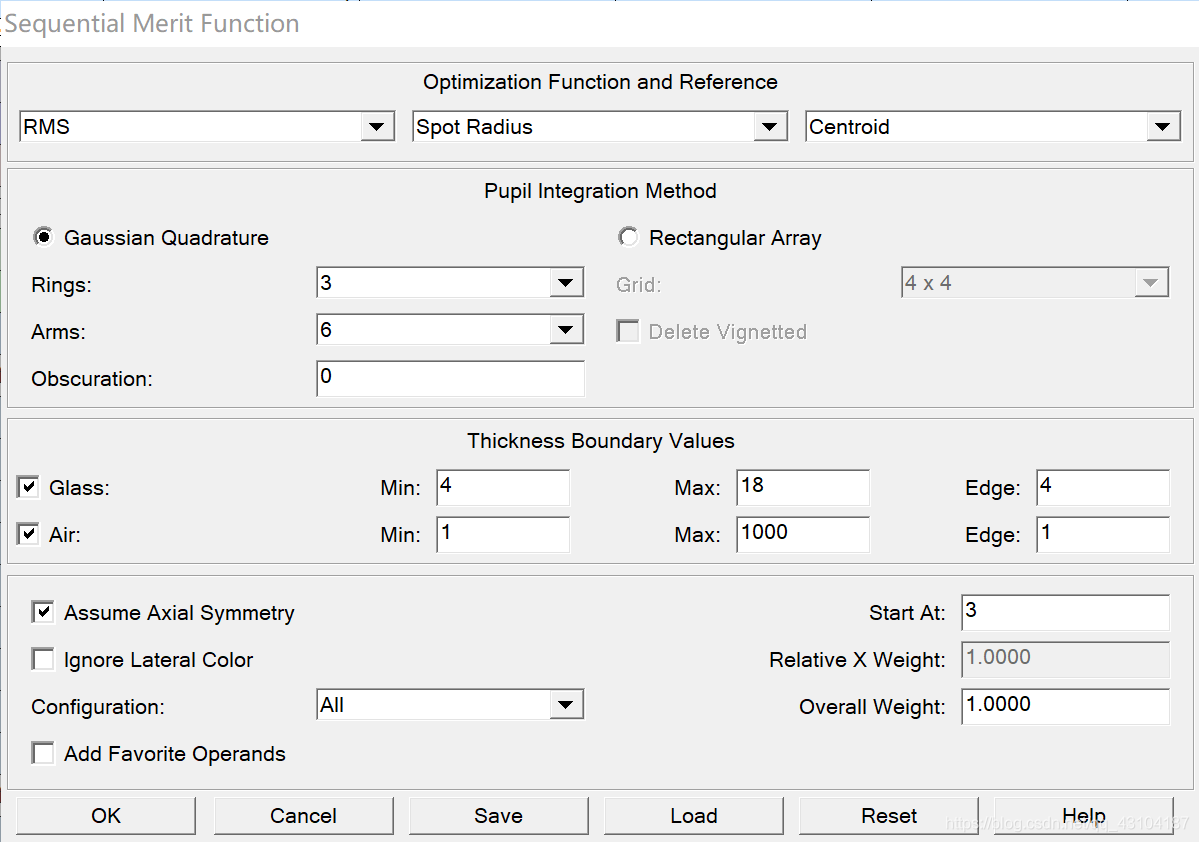Click the Optimization Function and Reference heading
The width and height of the screenshot is (1199, 842).
point(600,82)
